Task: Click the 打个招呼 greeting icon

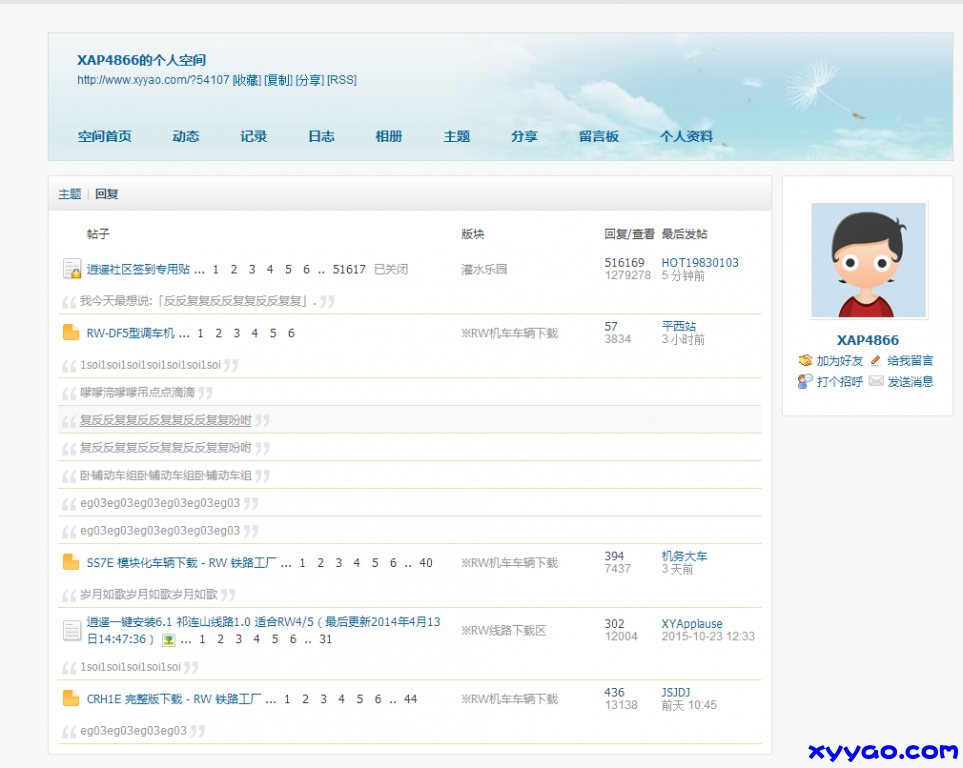Action: pyautogui.click(x=805, y=382)
